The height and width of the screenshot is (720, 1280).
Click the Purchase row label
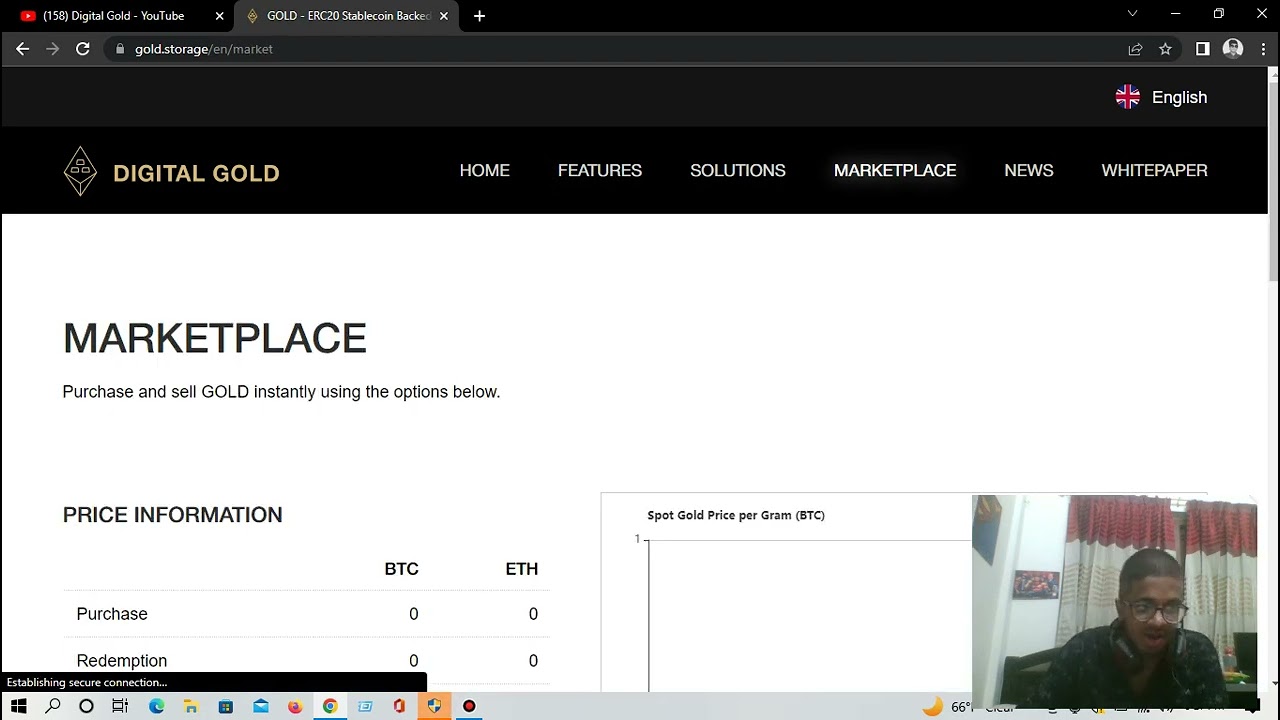(x=112, y=614)
